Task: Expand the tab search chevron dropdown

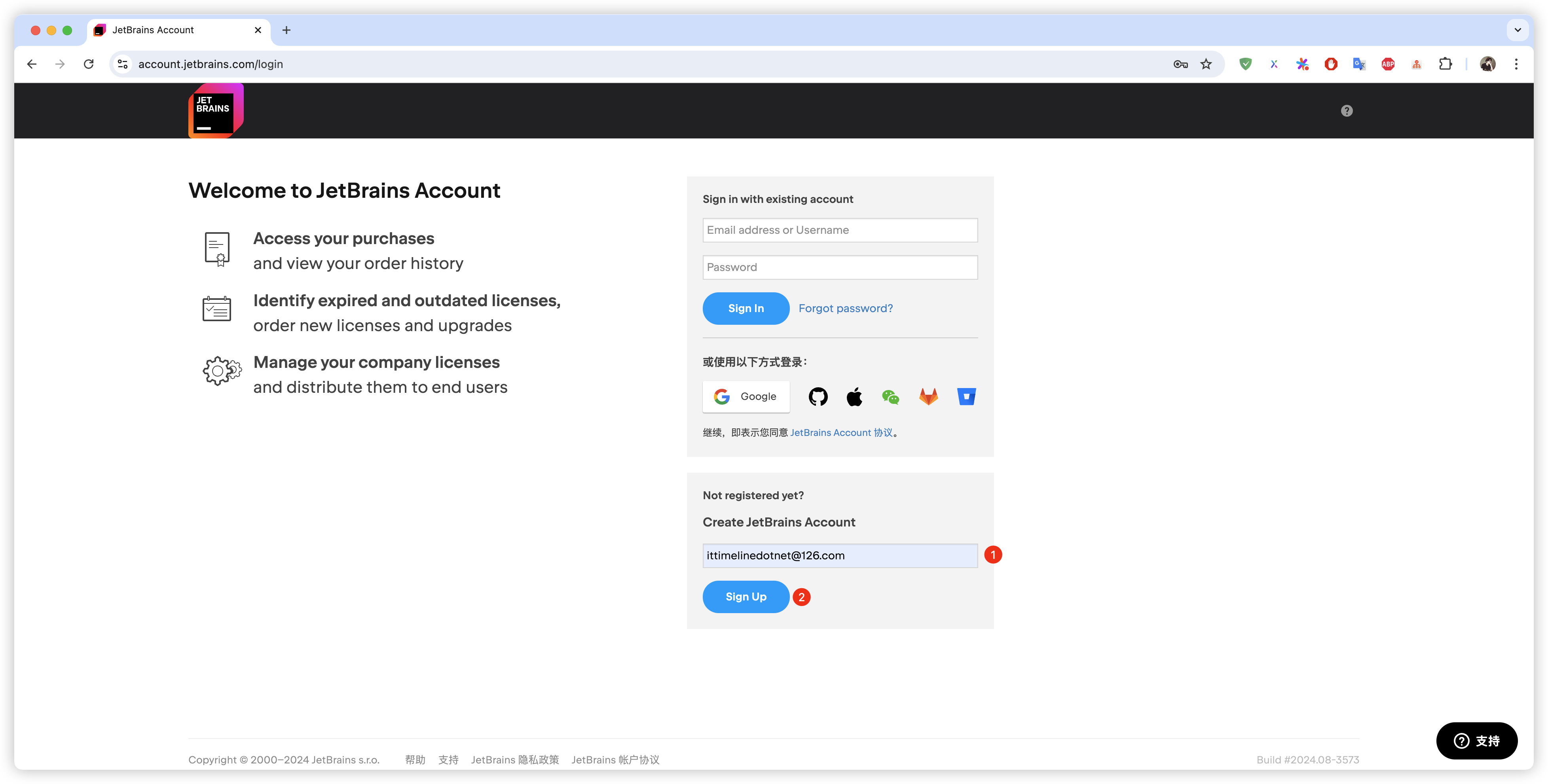Action: tap(1518, 30)
